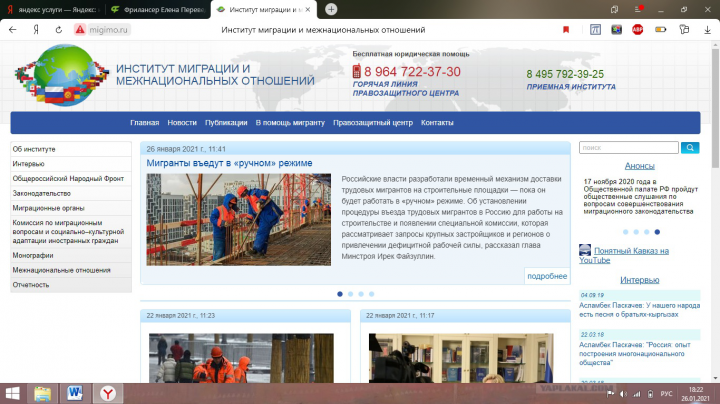Image resolution: width=720 pixels, height=404 pixels.
Task: Select fourth dot of news slider
Action: [x=371, y=294]
